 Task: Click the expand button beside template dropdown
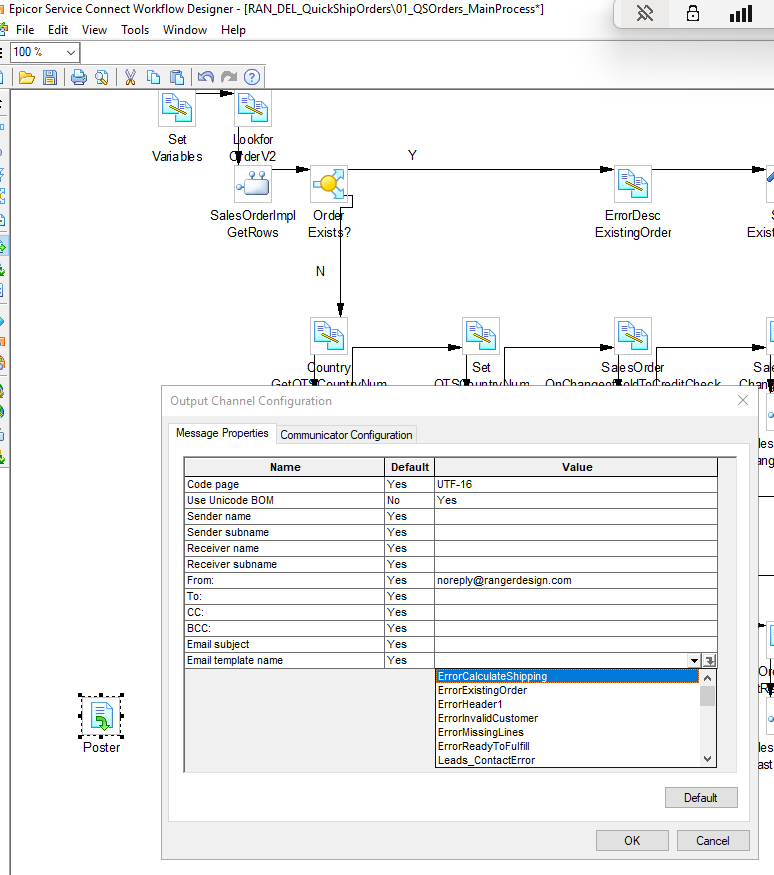(709, 661)
